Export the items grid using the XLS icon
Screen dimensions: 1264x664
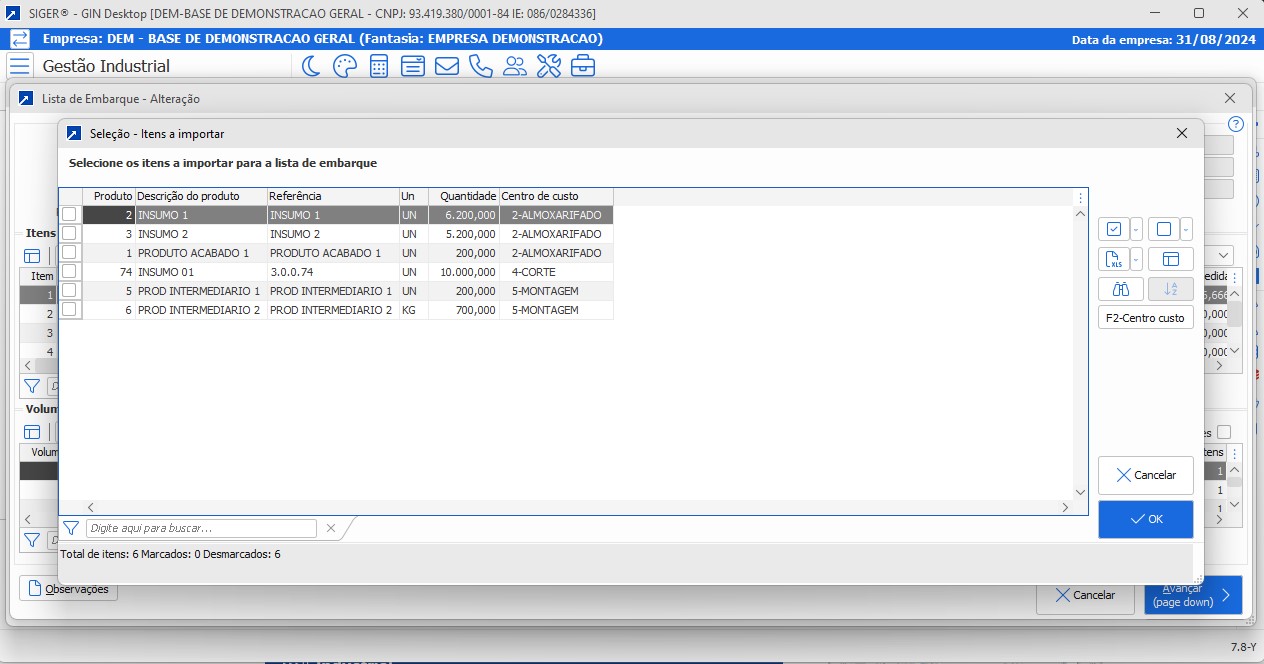coord(1113,259)
